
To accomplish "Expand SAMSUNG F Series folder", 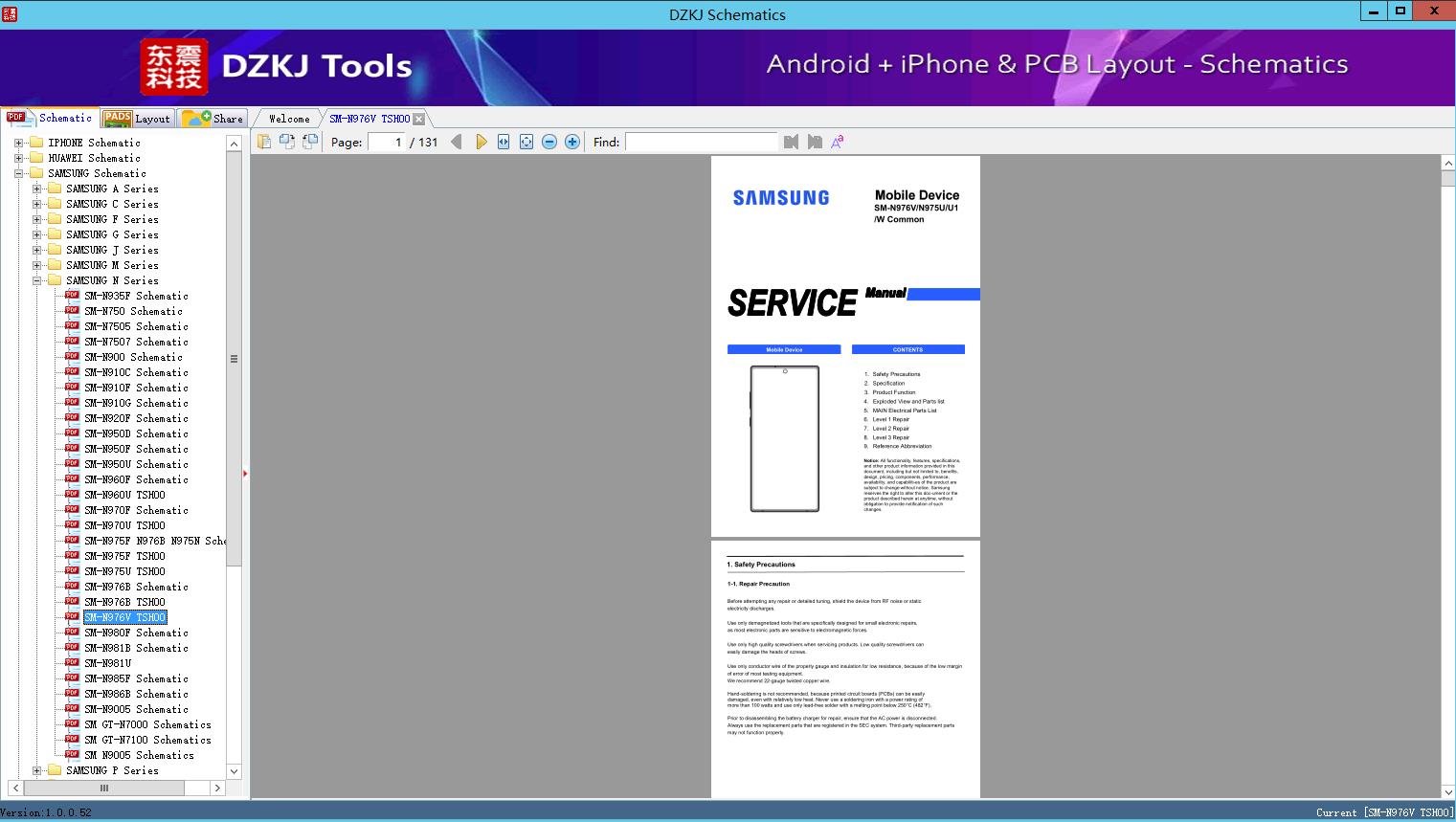I will [36, 219].
